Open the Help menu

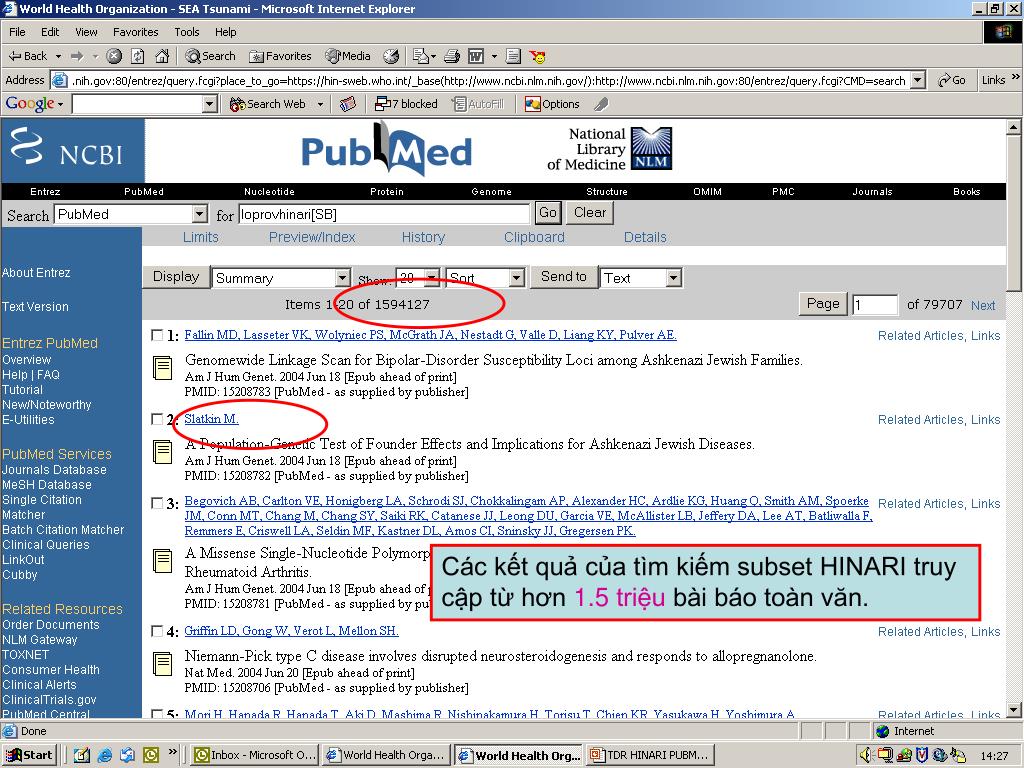coord(225,32)
